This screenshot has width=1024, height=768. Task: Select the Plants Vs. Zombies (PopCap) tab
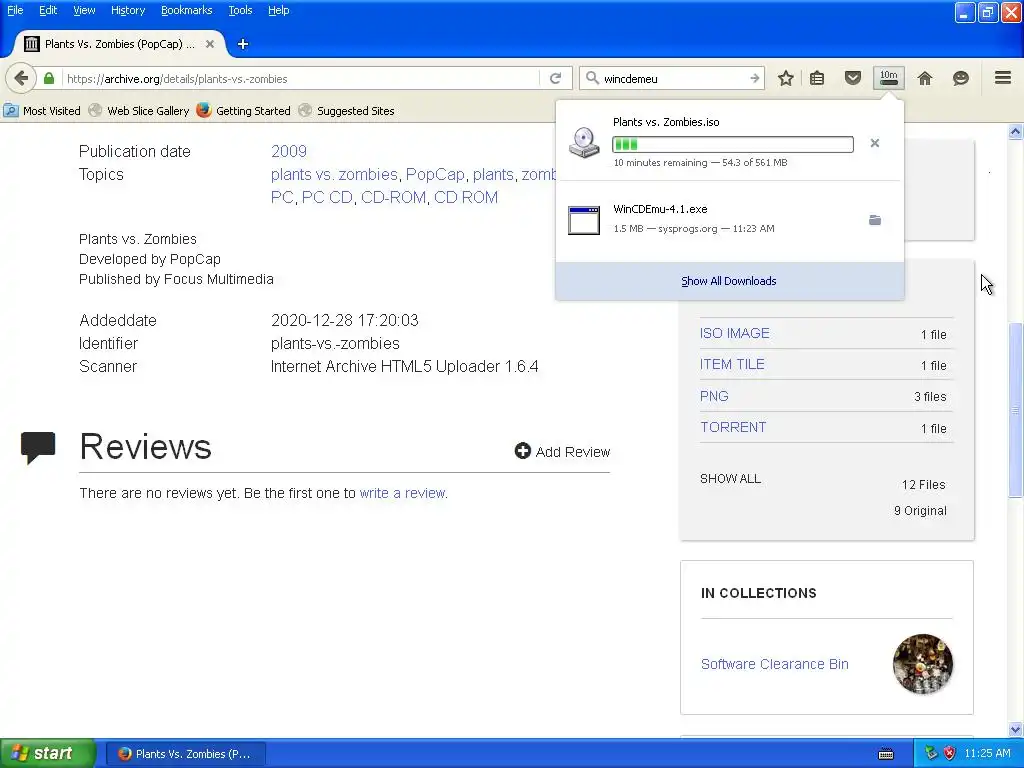pos(119,44)
